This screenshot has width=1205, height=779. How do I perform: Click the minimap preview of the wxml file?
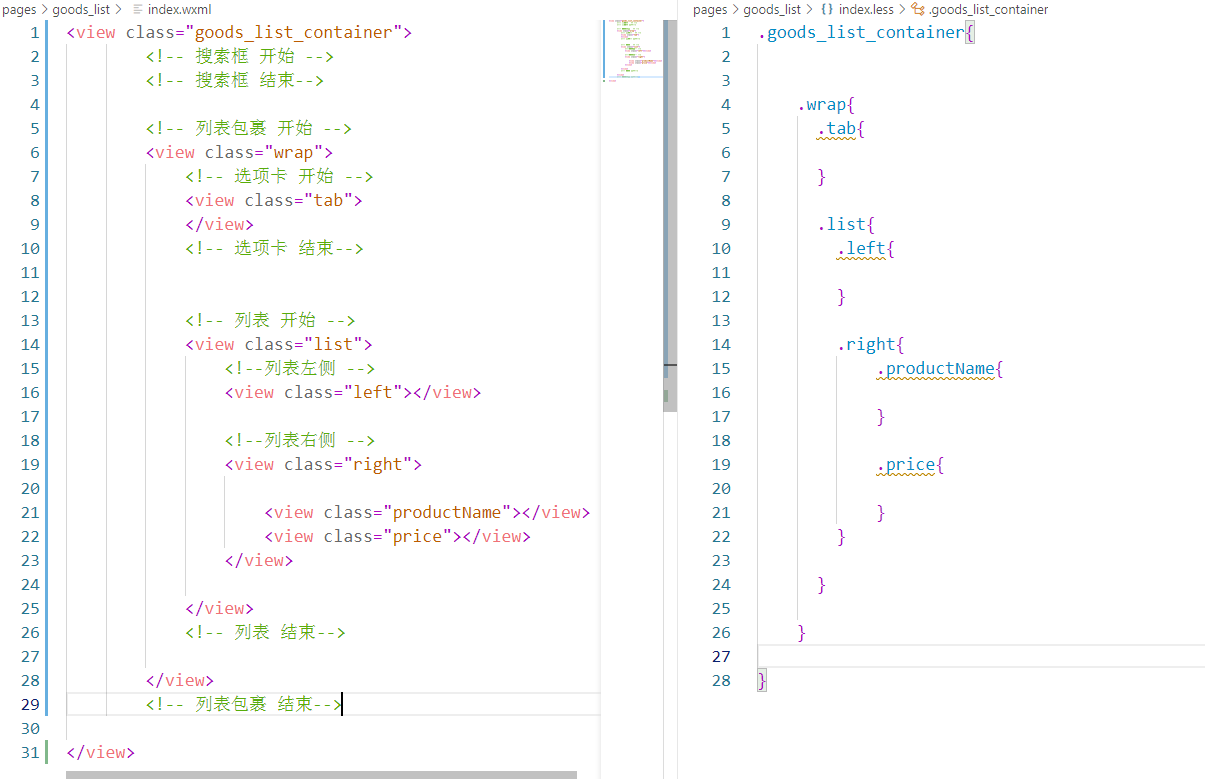click(x=633, y=48)
